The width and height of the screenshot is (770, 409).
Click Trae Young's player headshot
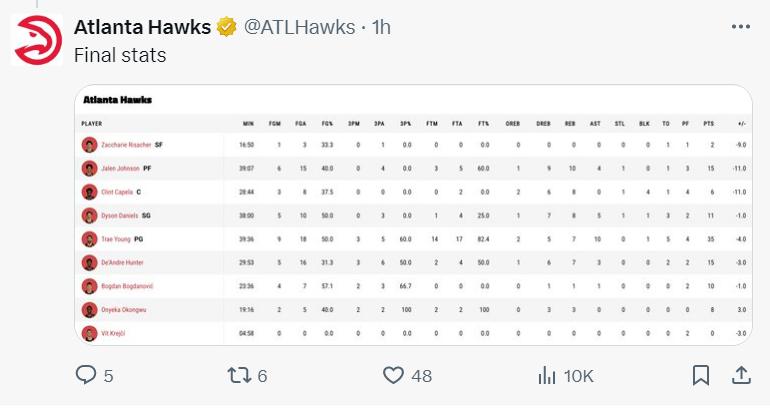click(x=89, y=239)
